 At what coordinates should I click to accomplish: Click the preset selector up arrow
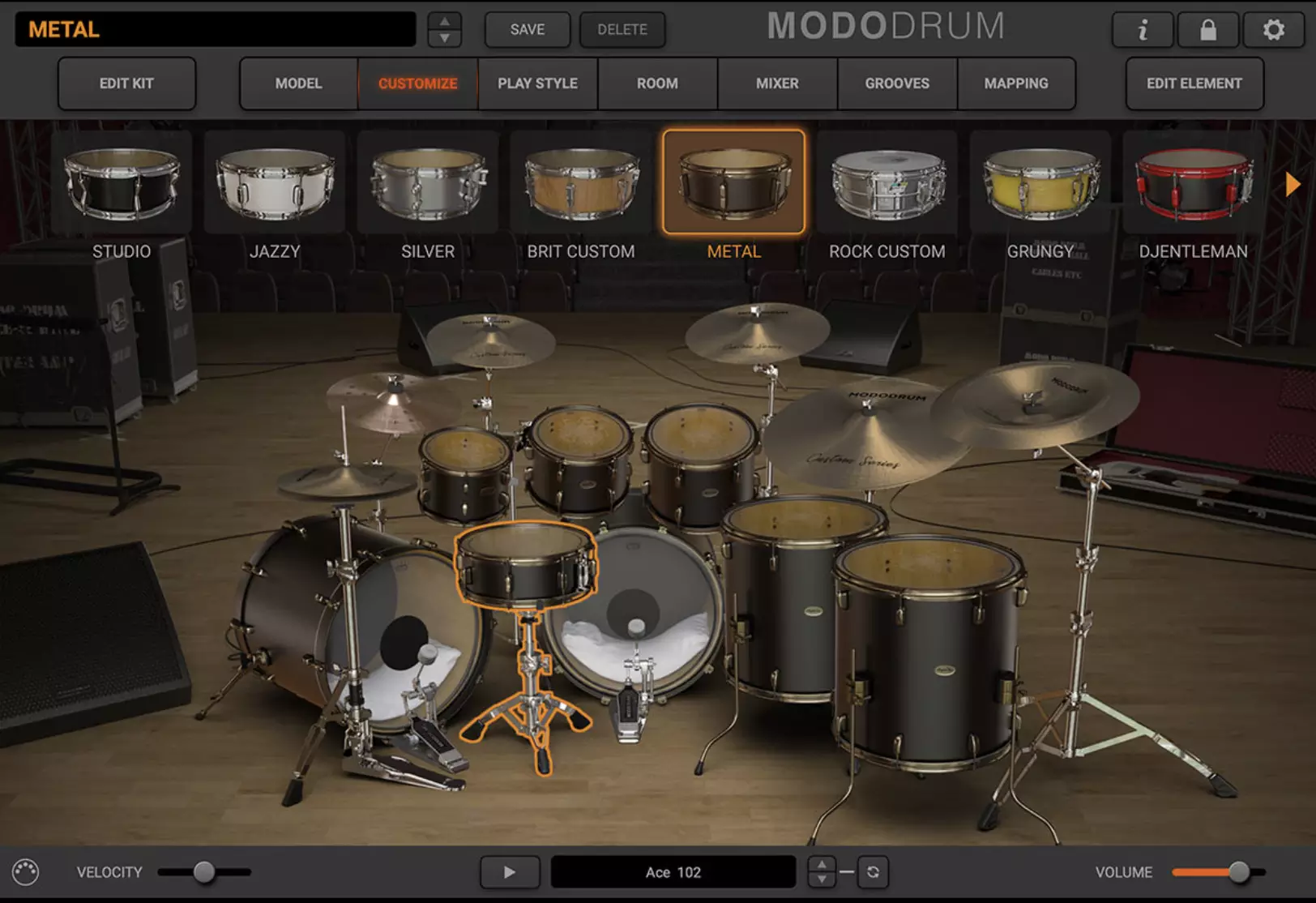pos(444,21)
